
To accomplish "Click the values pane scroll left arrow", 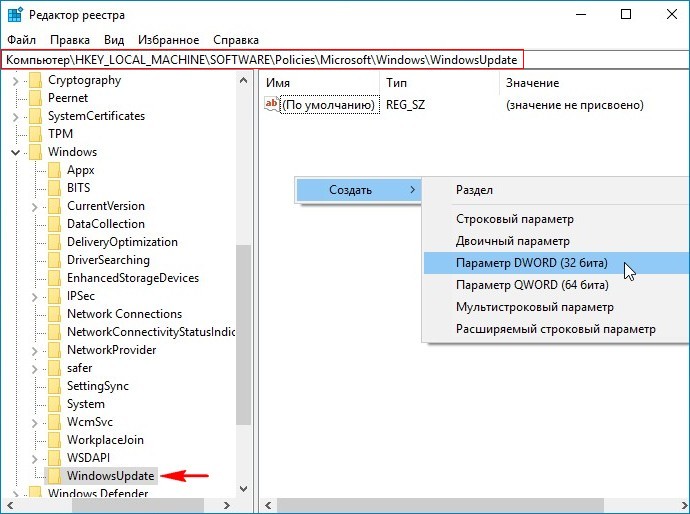I will 268,505.
